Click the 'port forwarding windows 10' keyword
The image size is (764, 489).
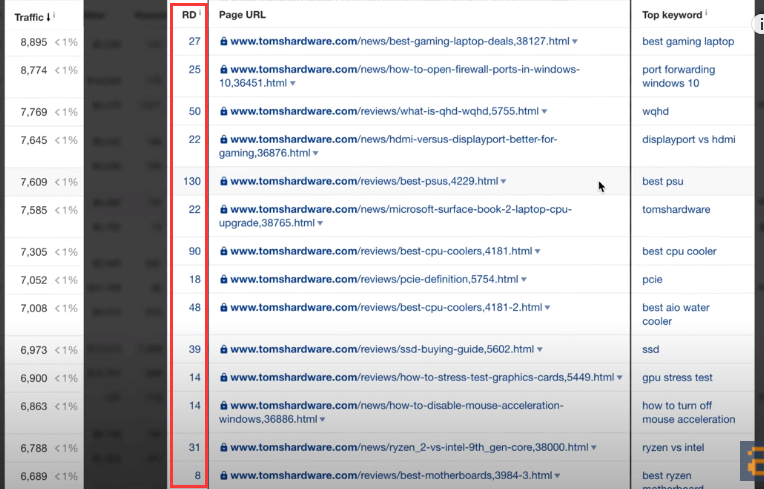[678, 76]
